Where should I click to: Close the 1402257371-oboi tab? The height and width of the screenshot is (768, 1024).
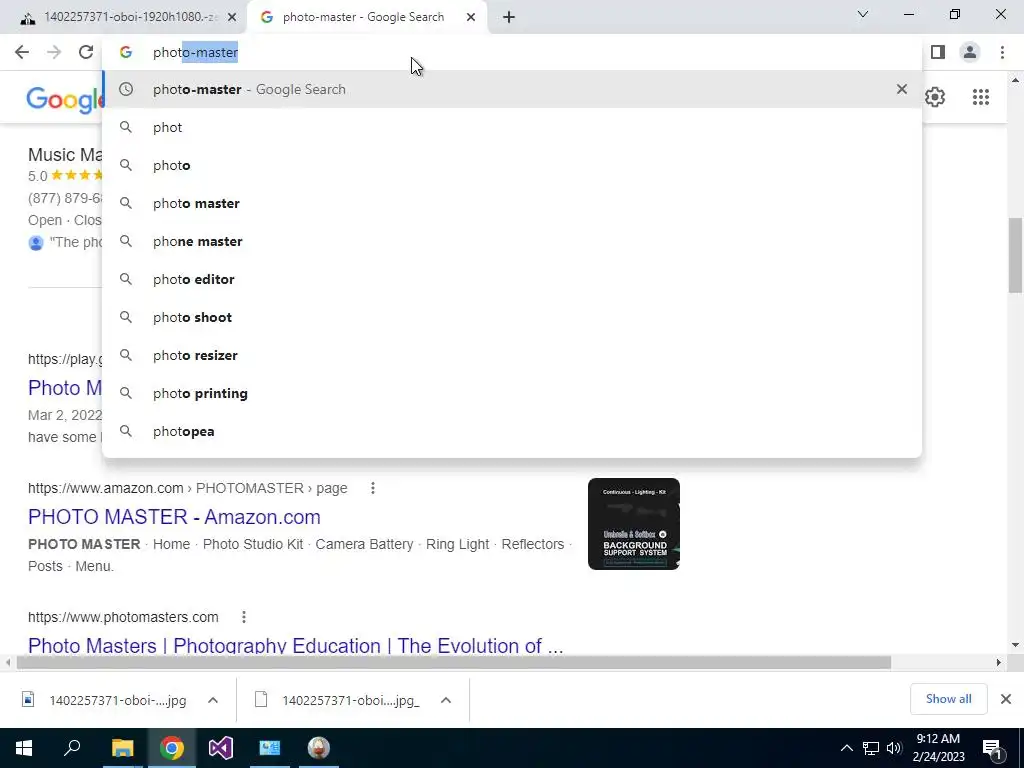coord(232,17)
